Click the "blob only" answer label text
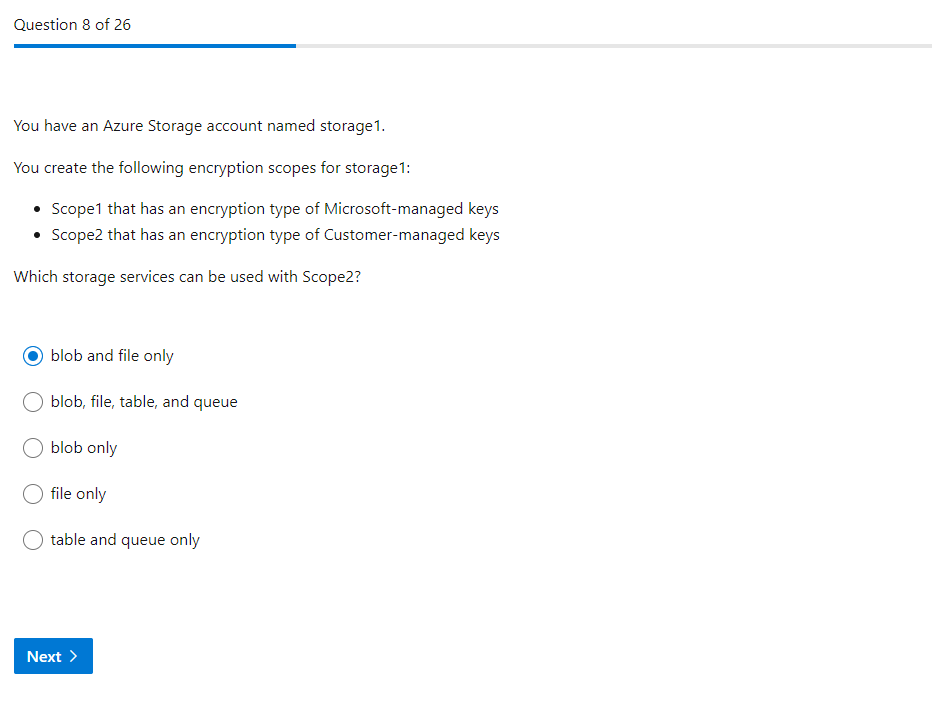 tap(84, 448)
